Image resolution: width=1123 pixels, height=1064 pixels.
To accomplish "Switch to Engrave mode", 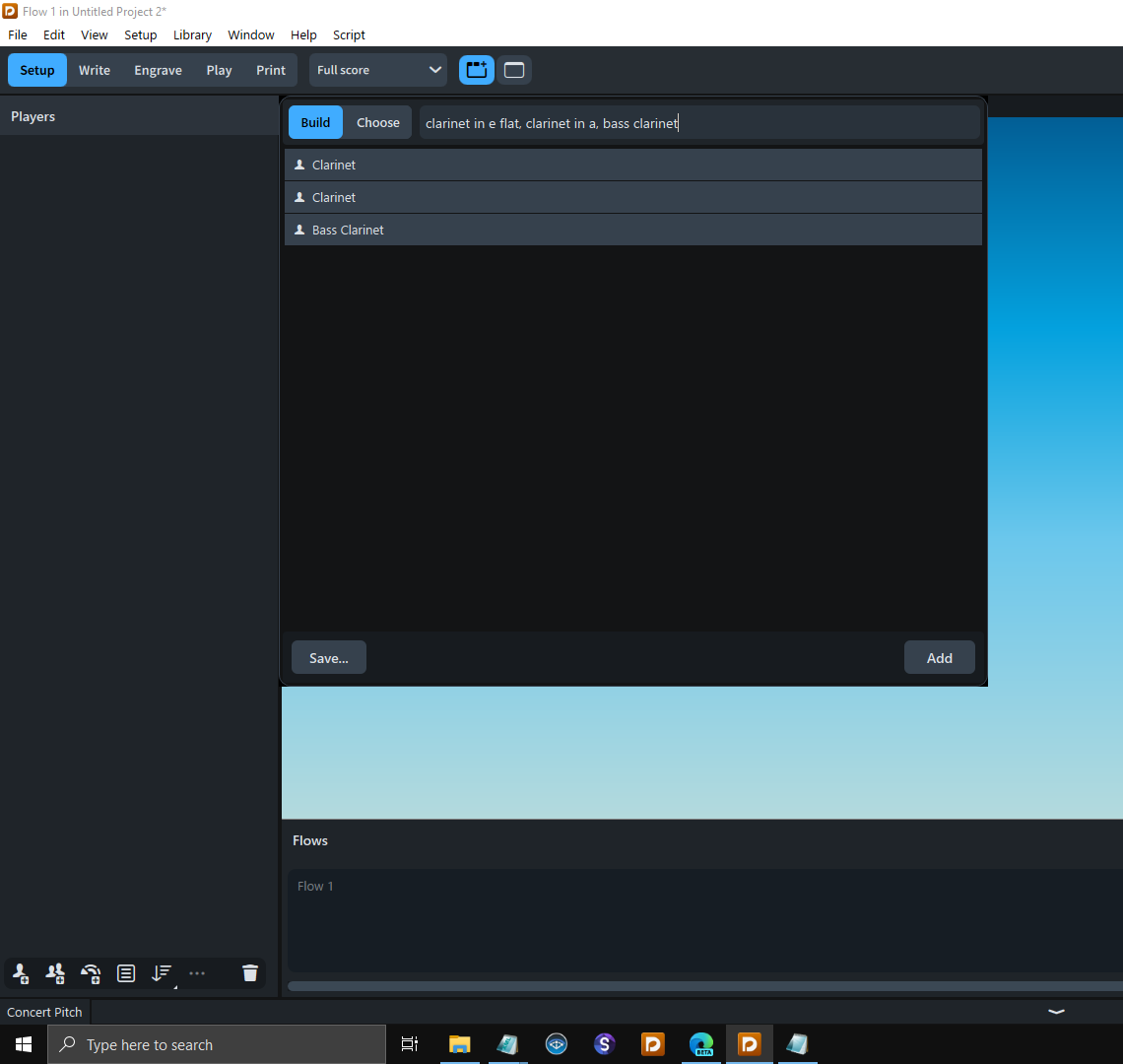I will point(158,70).
